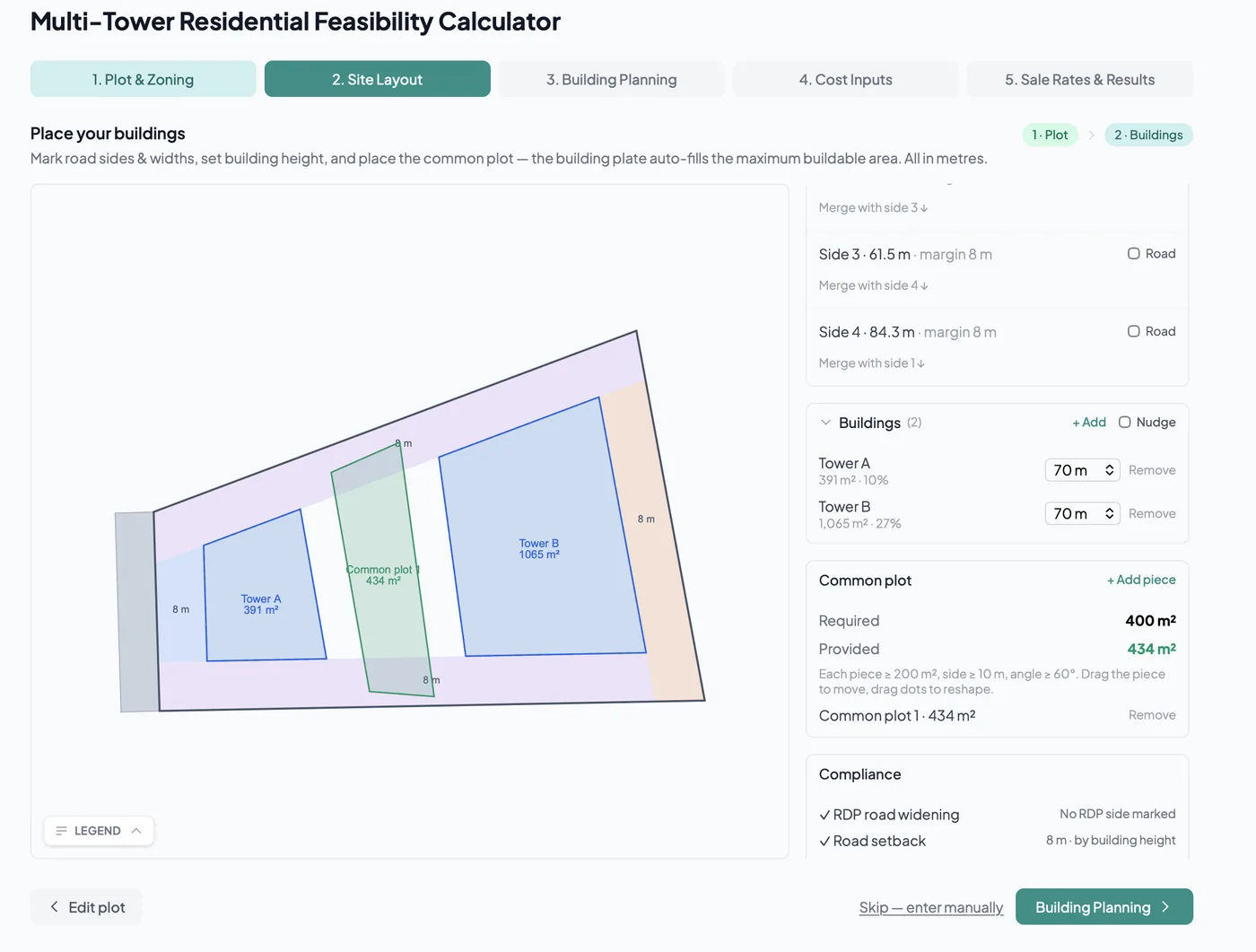Screen dimensions: 1256x952
Task: Click '+ Add piece' for common plot
Action: 1141,580
